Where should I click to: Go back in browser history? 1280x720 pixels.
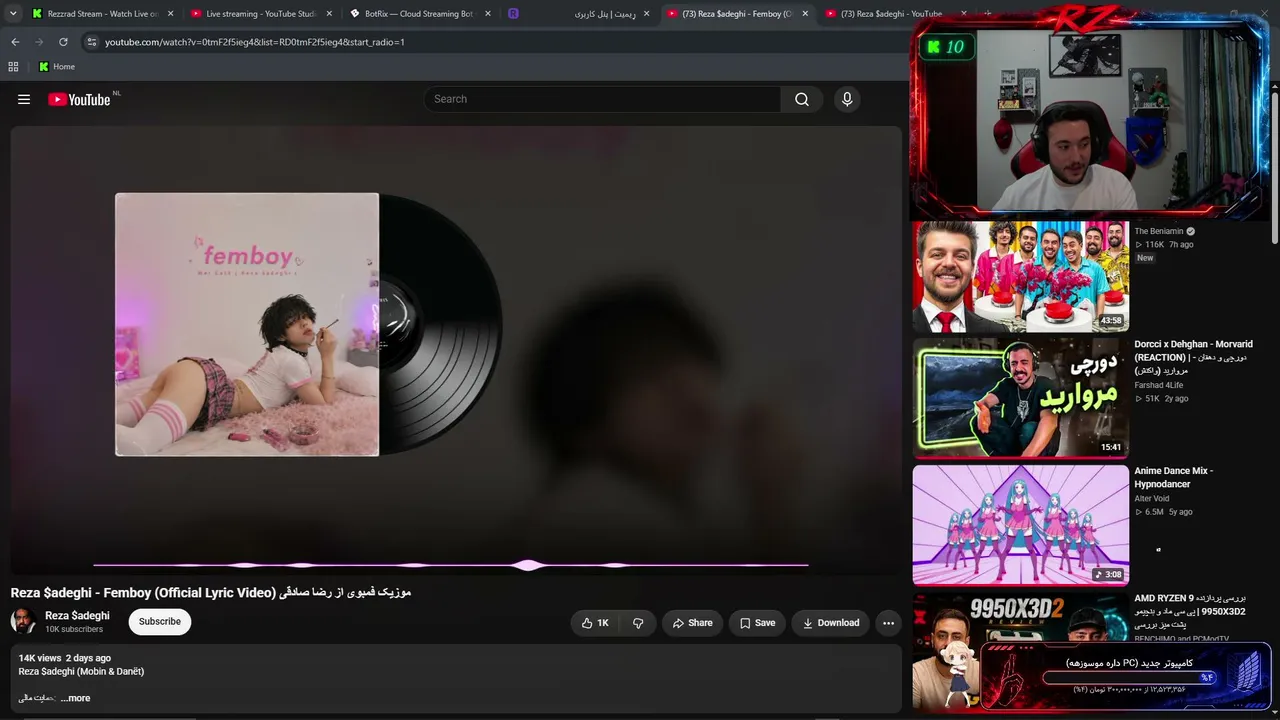pos(15,42)
